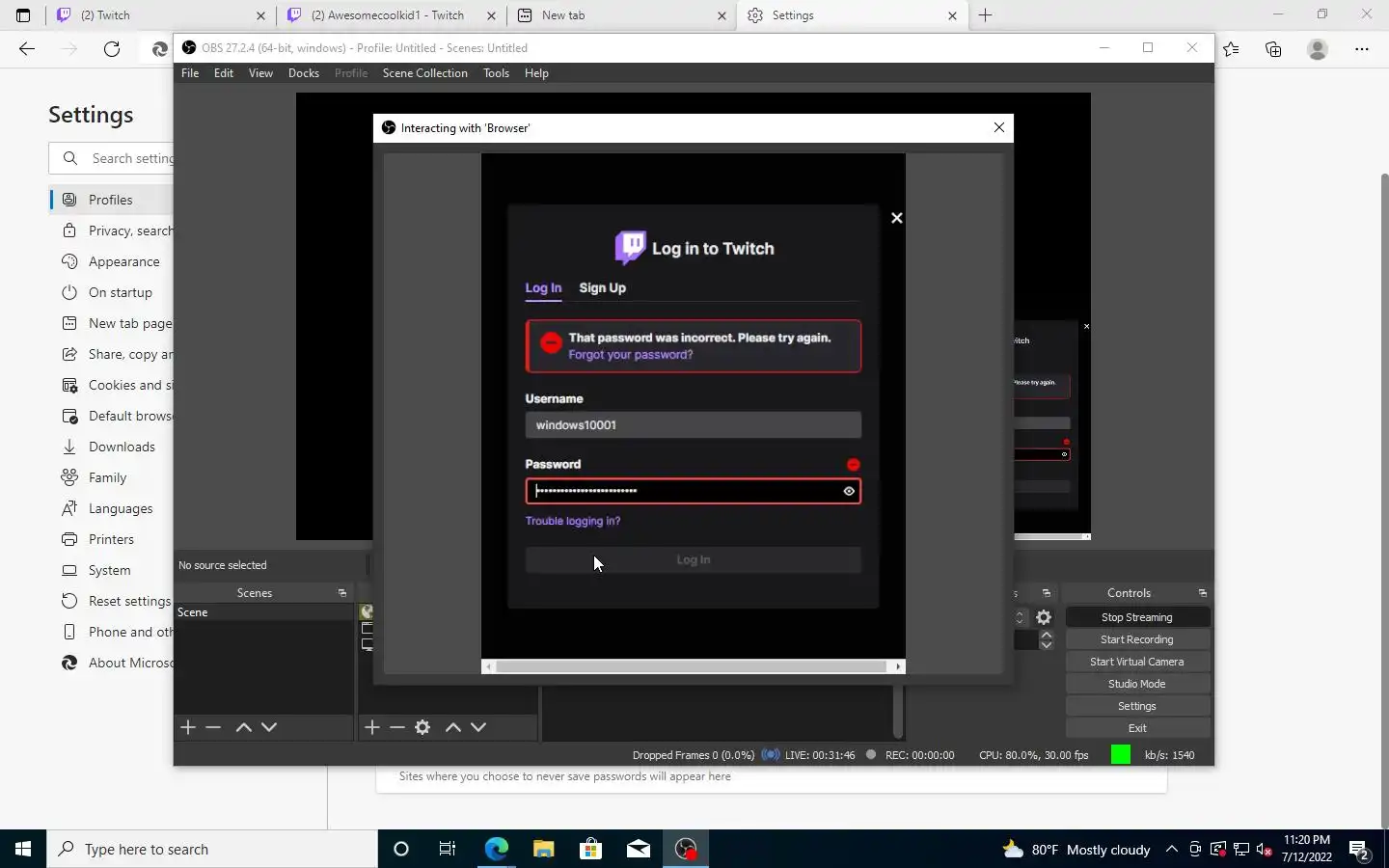Move scene up in Scenes panel
Image resolution: width=1389 pixels, height=868 pixels.
click(x=244, y=727)
